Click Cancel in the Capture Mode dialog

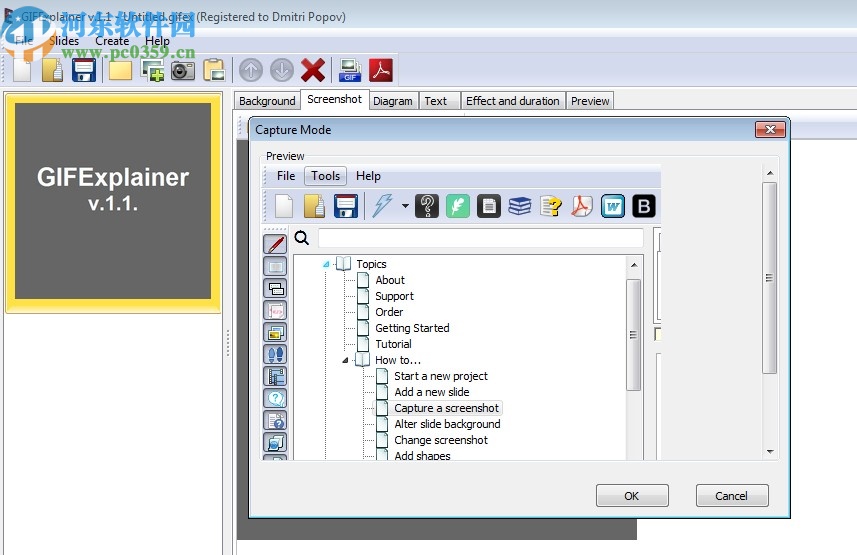tap(731, 496)
